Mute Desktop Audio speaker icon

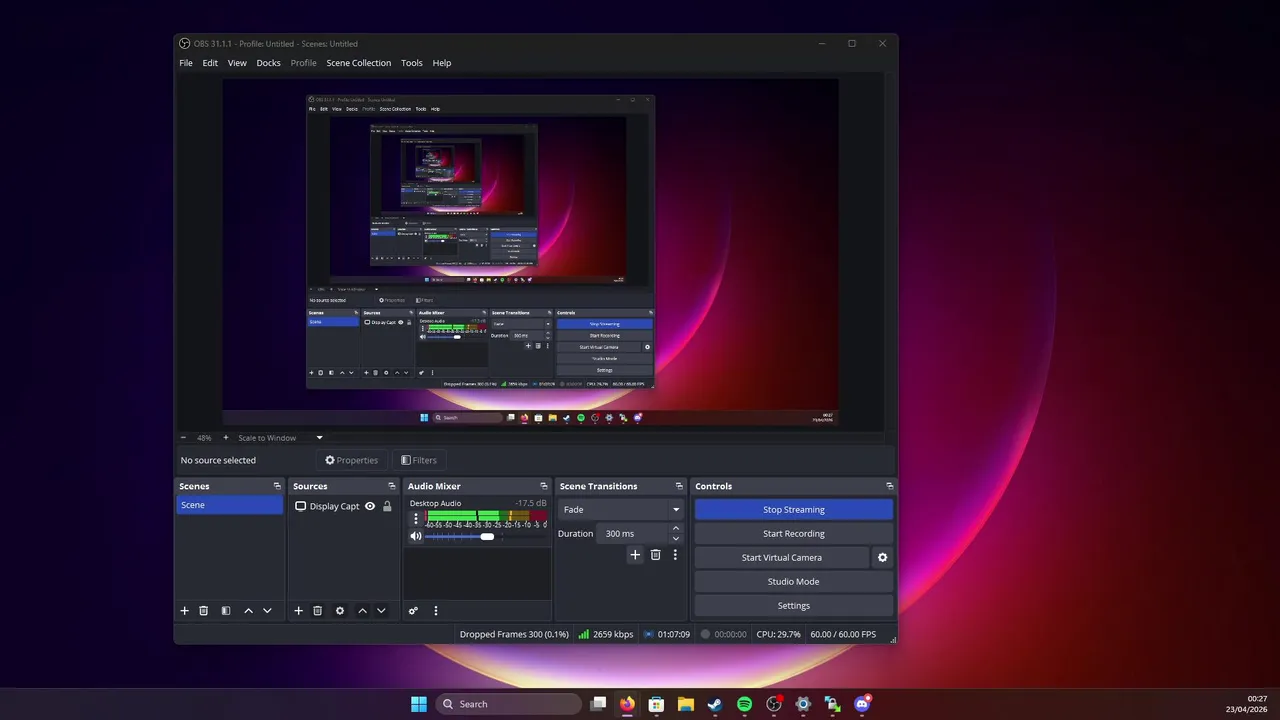pos(416,536)
